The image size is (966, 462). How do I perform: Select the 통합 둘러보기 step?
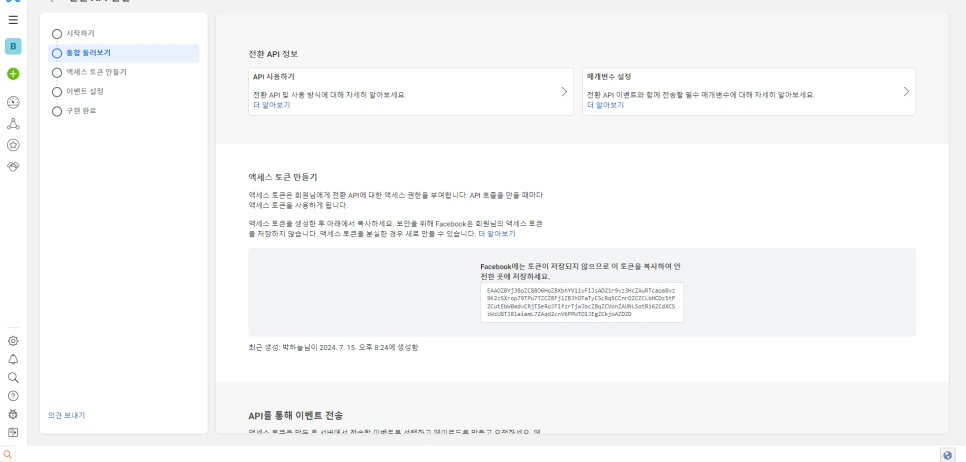pos(124,54)
